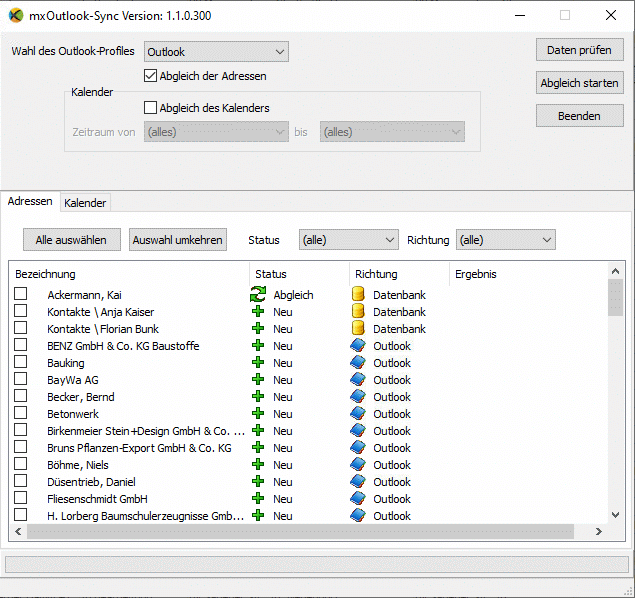Image resolution: width=635 pixels, height=598 pixels.
Task: Select checkbox for BENZ GmbH & Co. KG Baustoffe
Action: tap(21, 345)
